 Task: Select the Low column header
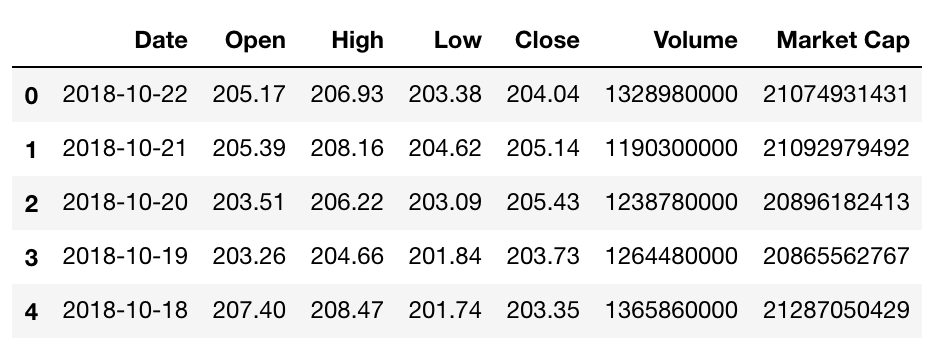(x=458, y=40)
